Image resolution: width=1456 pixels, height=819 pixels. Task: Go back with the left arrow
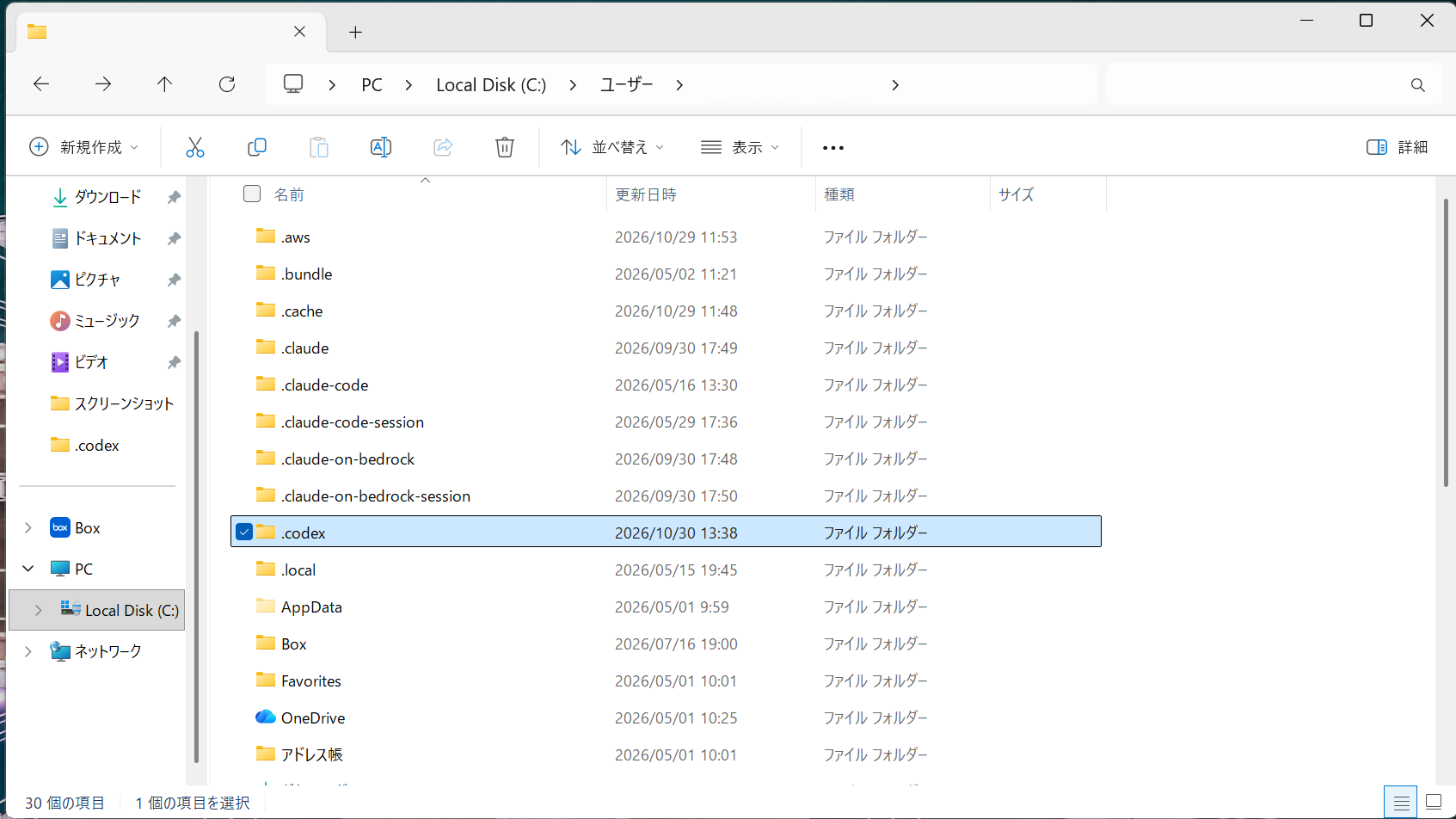click(41, 84)
